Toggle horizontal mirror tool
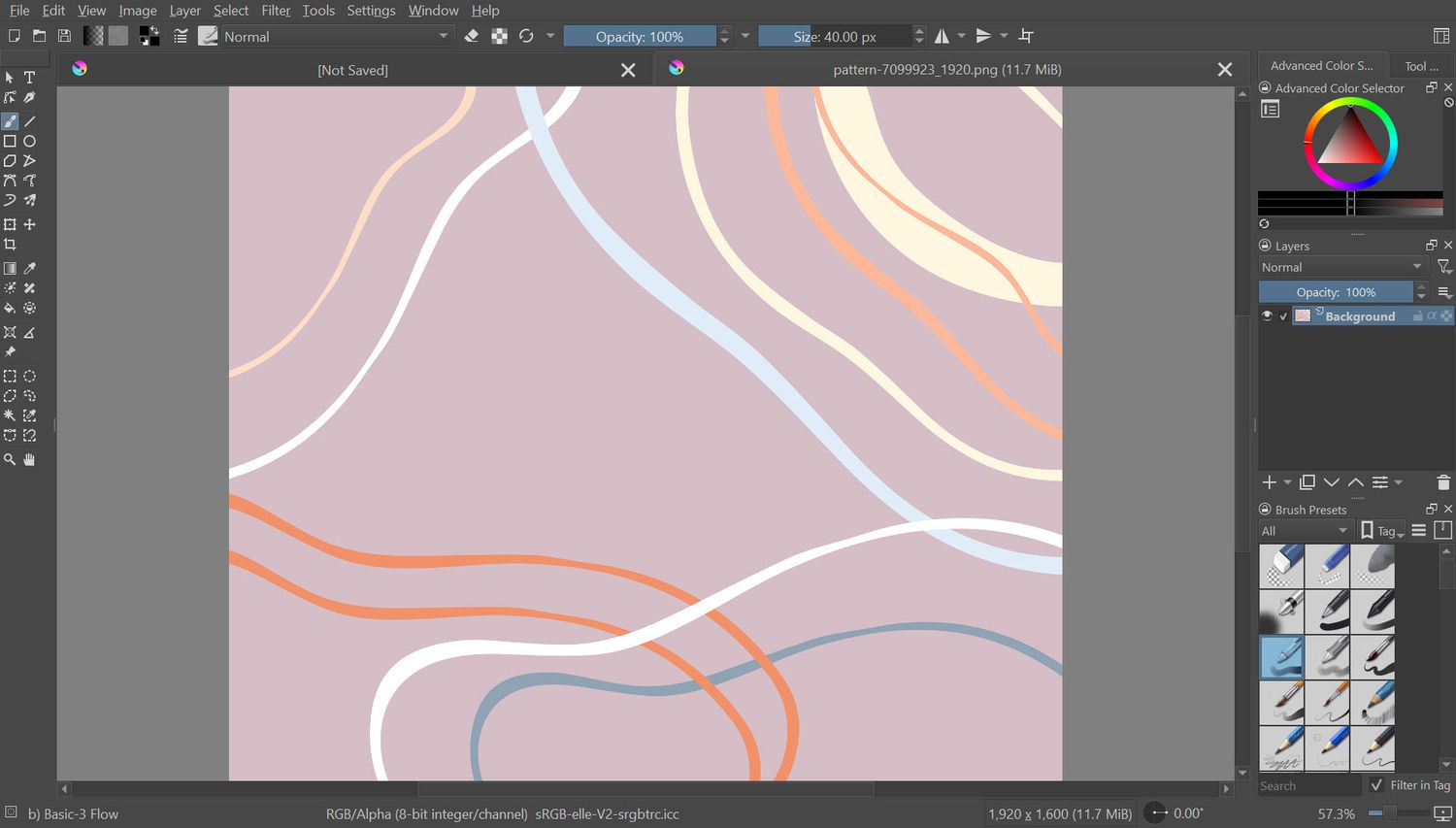The image size is (1456, 828). [x=942, y=36]
